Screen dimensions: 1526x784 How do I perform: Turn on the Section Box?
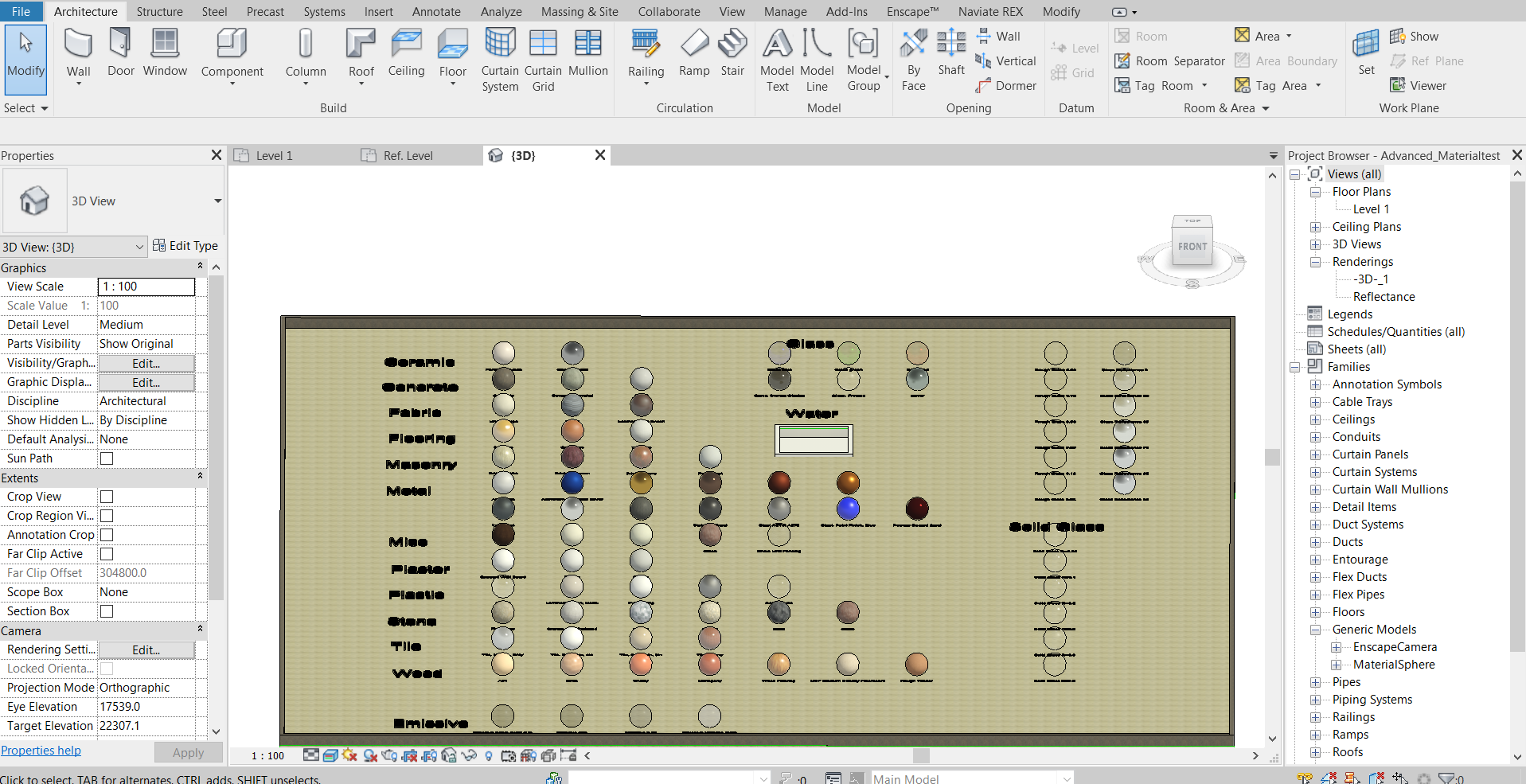click(x=107, y=611)
